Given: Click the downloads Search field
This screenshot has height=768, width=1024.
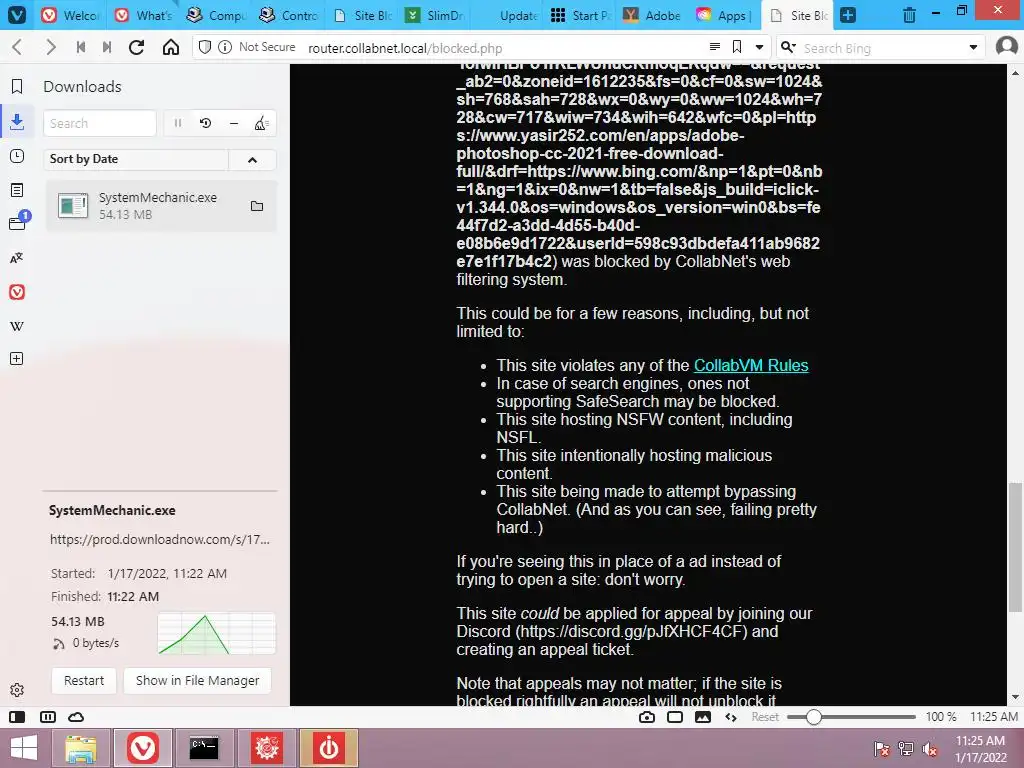Looking at the screenshot, I should pyautogui.click(x=99, y=123).
